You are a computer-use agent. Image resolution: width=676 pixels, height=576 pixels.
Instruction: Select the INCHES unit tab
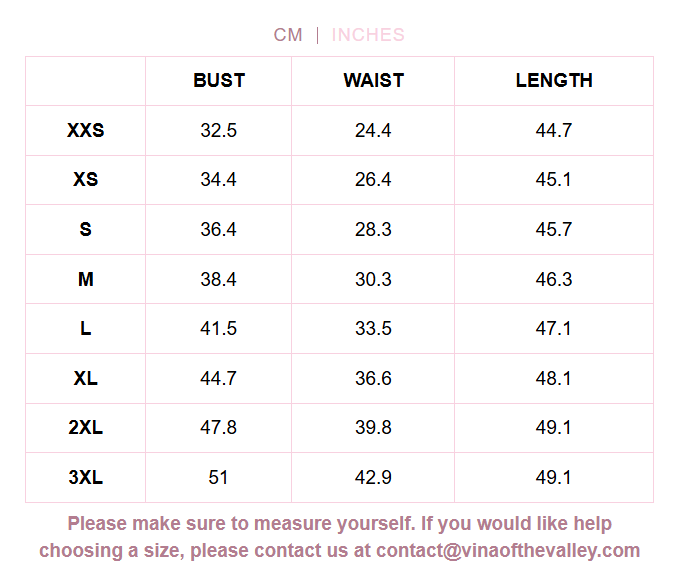(368, 35)
